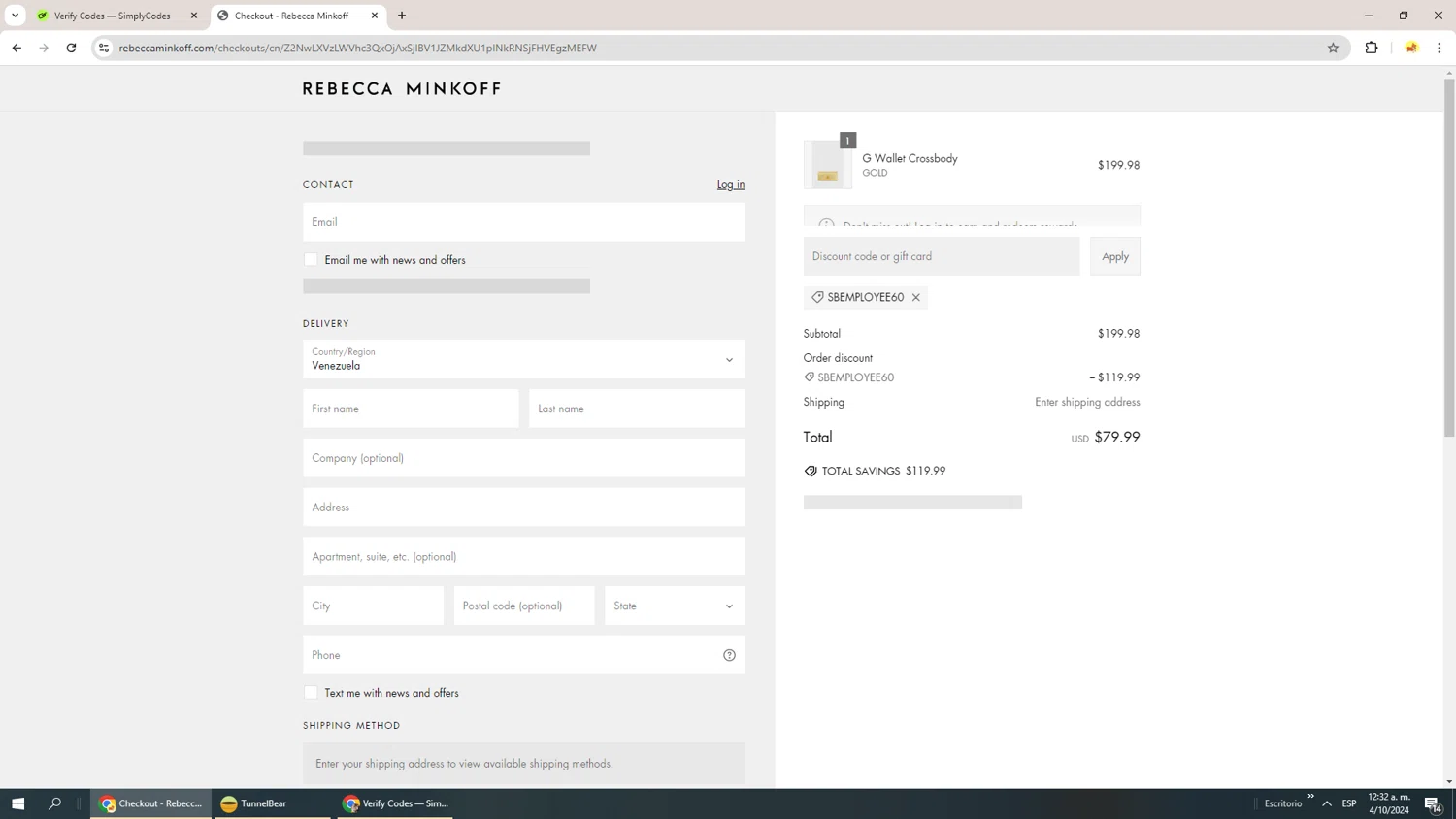1456x819 pixels.
Task: Click the phone help question mark icon
Action: click(730, 655)
